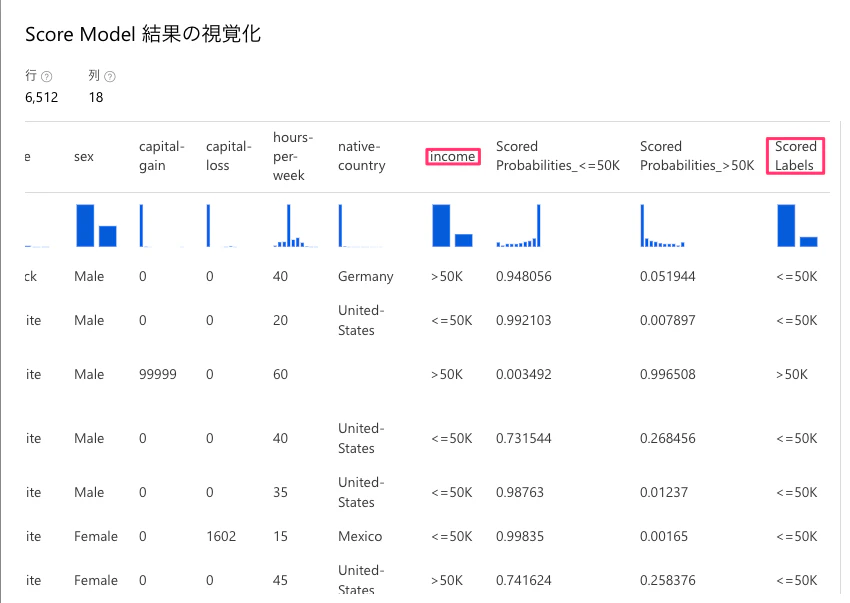
Task: Click the 0.01237 probability value
Action: point(664,492)
